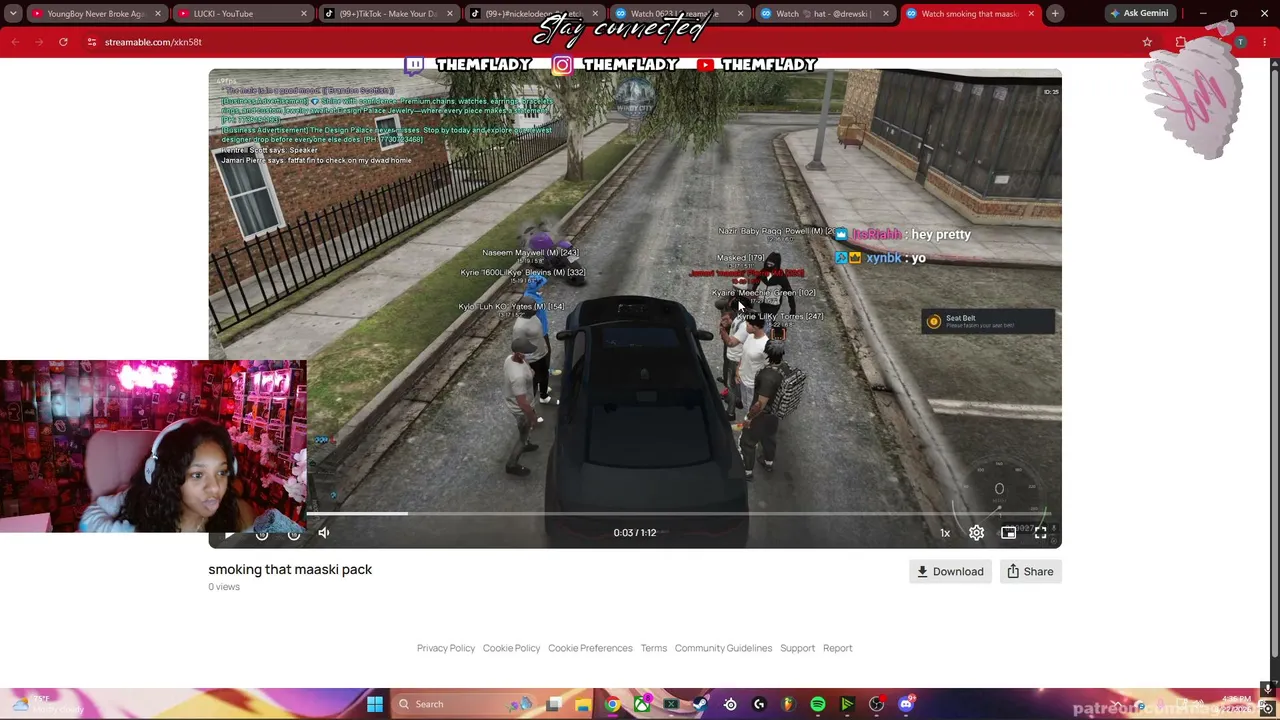This screenshot has height=720, width=1280.
Task: Switch to Watch hat @drewski tab
Action: (x=825, y=14)
